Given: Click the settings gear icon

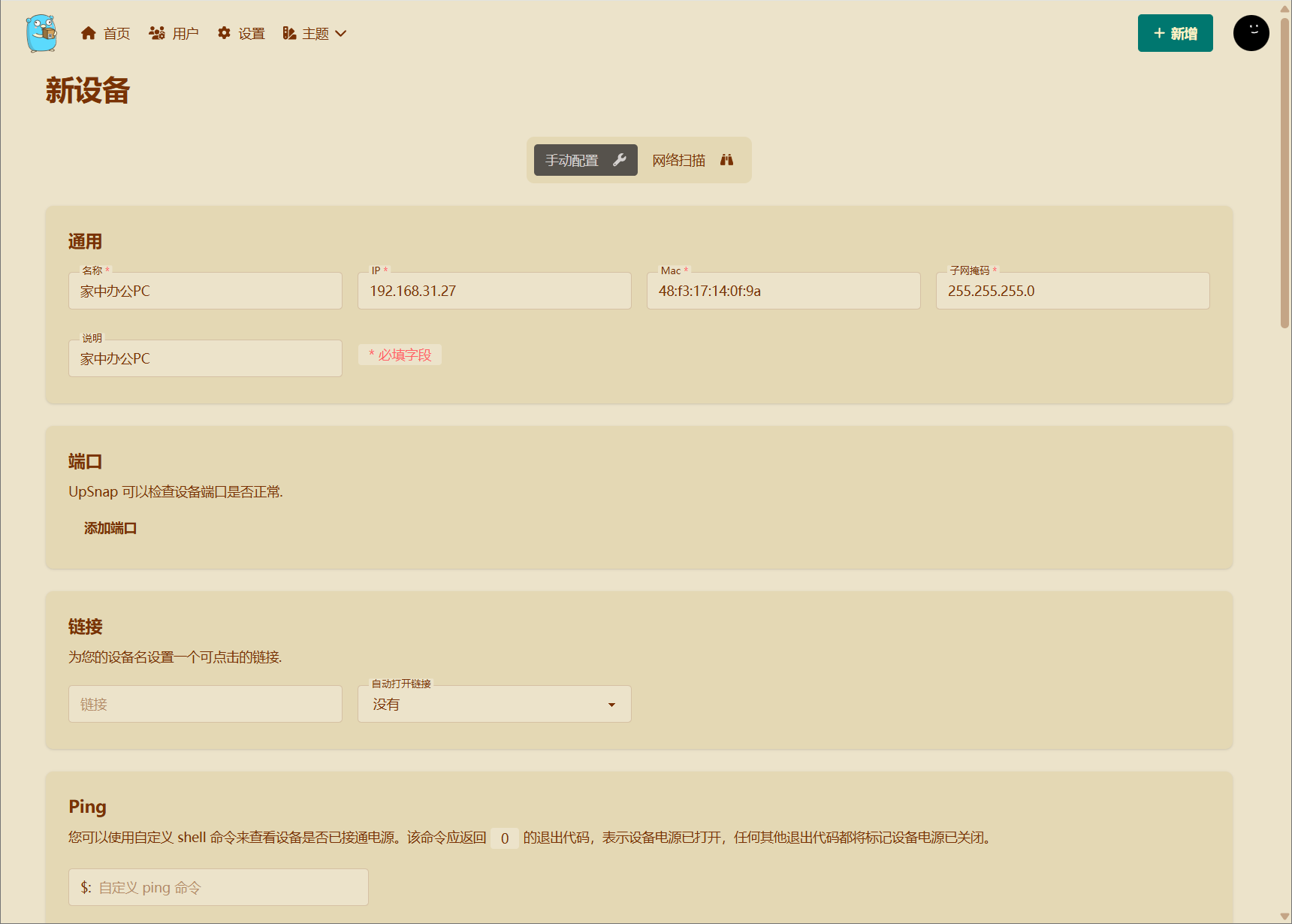Looking at the screenshot, I should point(224,33).
